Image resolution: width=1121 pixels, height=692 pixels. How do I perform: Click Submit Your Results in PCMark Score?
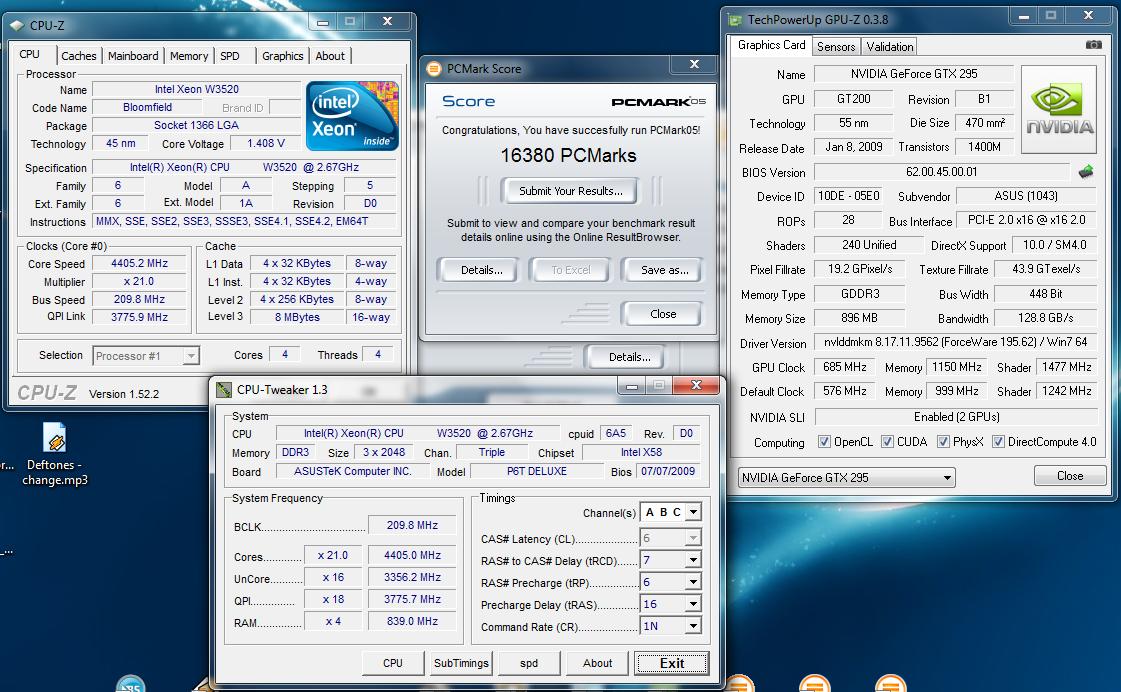pyautogui.click(x=571, y=191)
